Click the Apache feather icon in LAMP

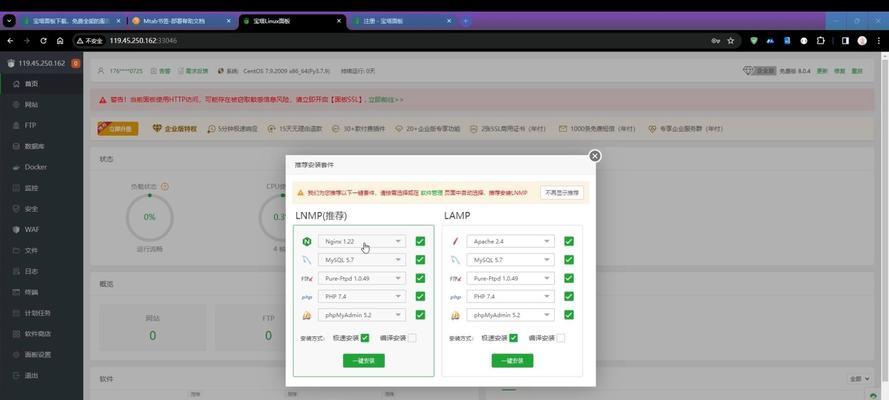click(455, 241)
